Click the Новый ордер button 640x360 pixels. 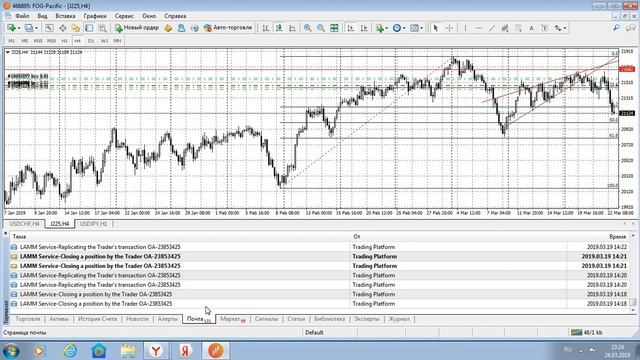pyautogui.click(x=137, y=28)
